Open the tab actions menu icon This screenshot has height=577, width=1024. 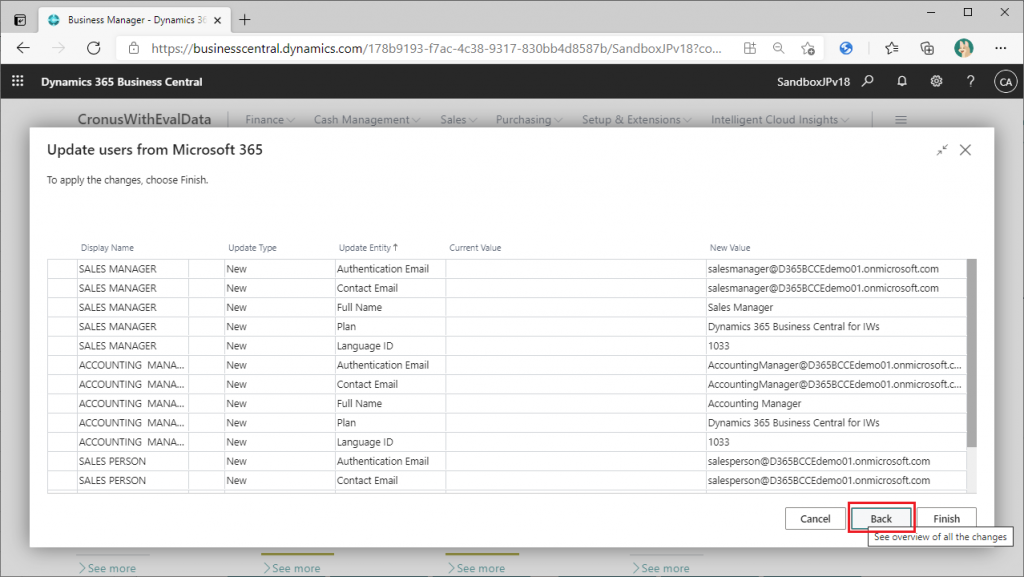20,20
